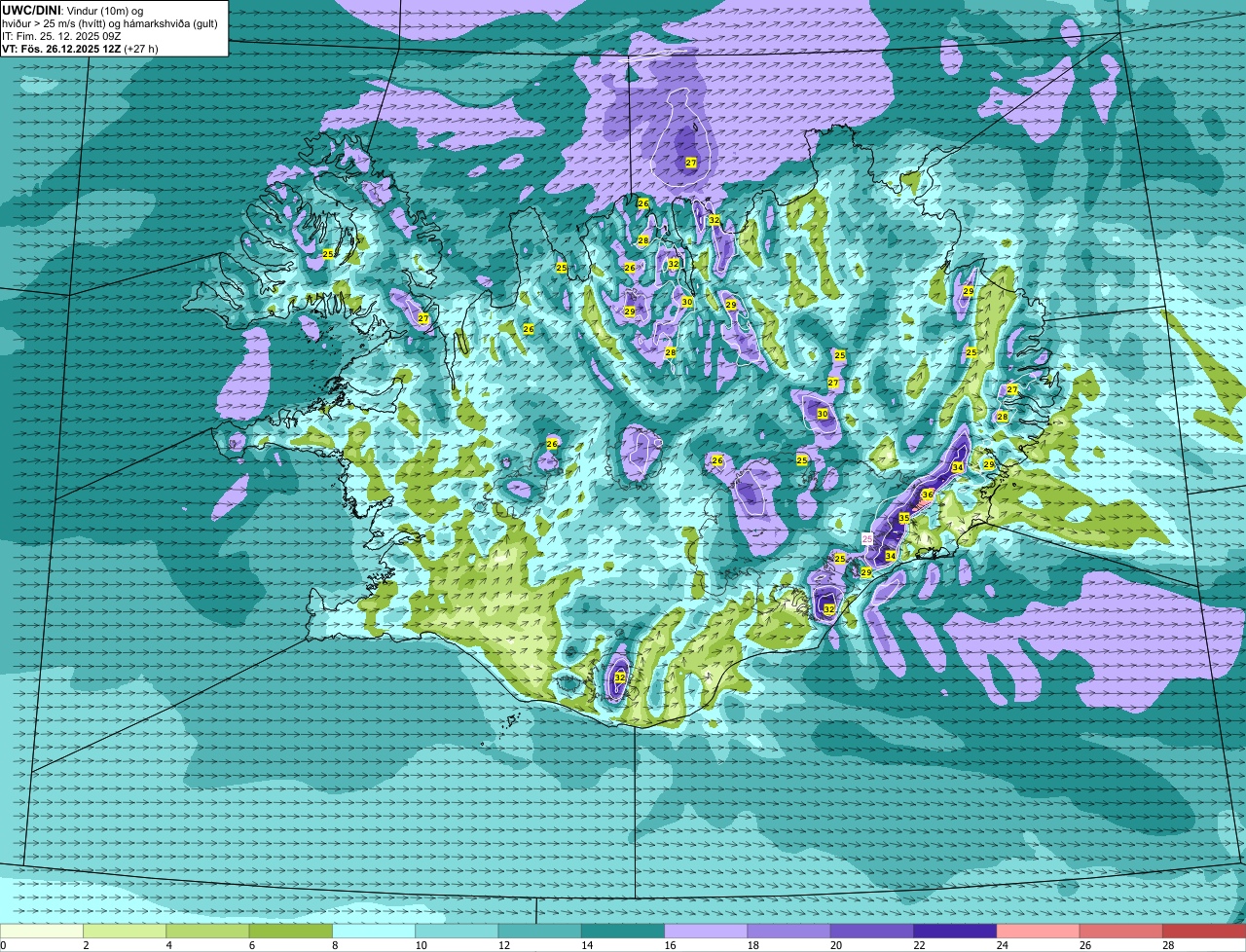Click the 'VT: Fös. 26.12.2025 12Z (+27 h)' line
The image size is (1246, 952).
click(81, 48)
